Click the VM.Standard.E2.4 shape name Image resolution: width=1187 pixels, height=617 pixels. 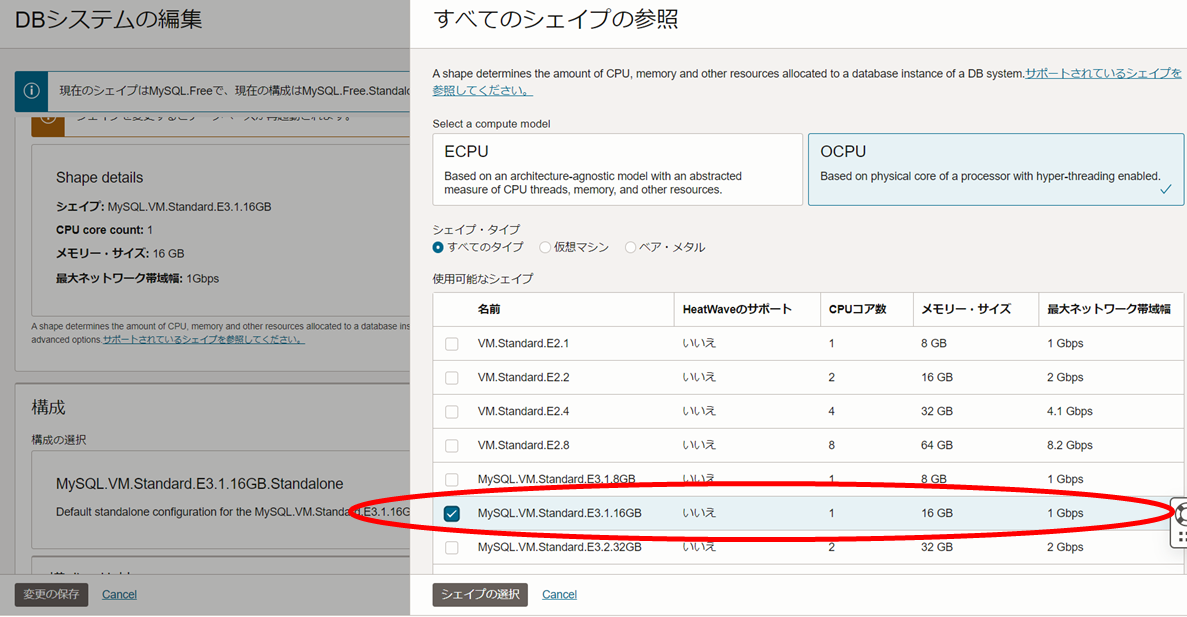pos(523,412)
